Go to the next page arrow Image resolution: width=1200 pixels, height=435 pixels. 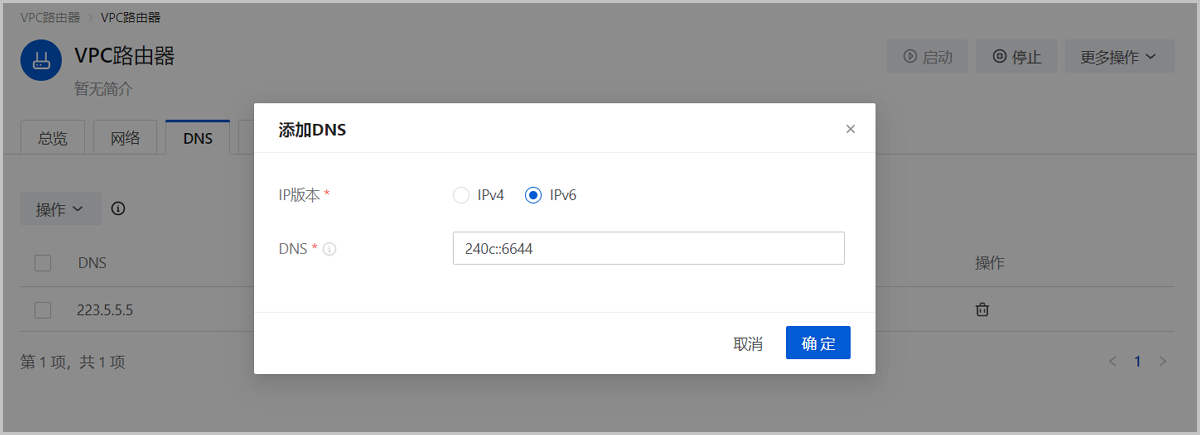pyautogui.click(x=1162, y=361)
